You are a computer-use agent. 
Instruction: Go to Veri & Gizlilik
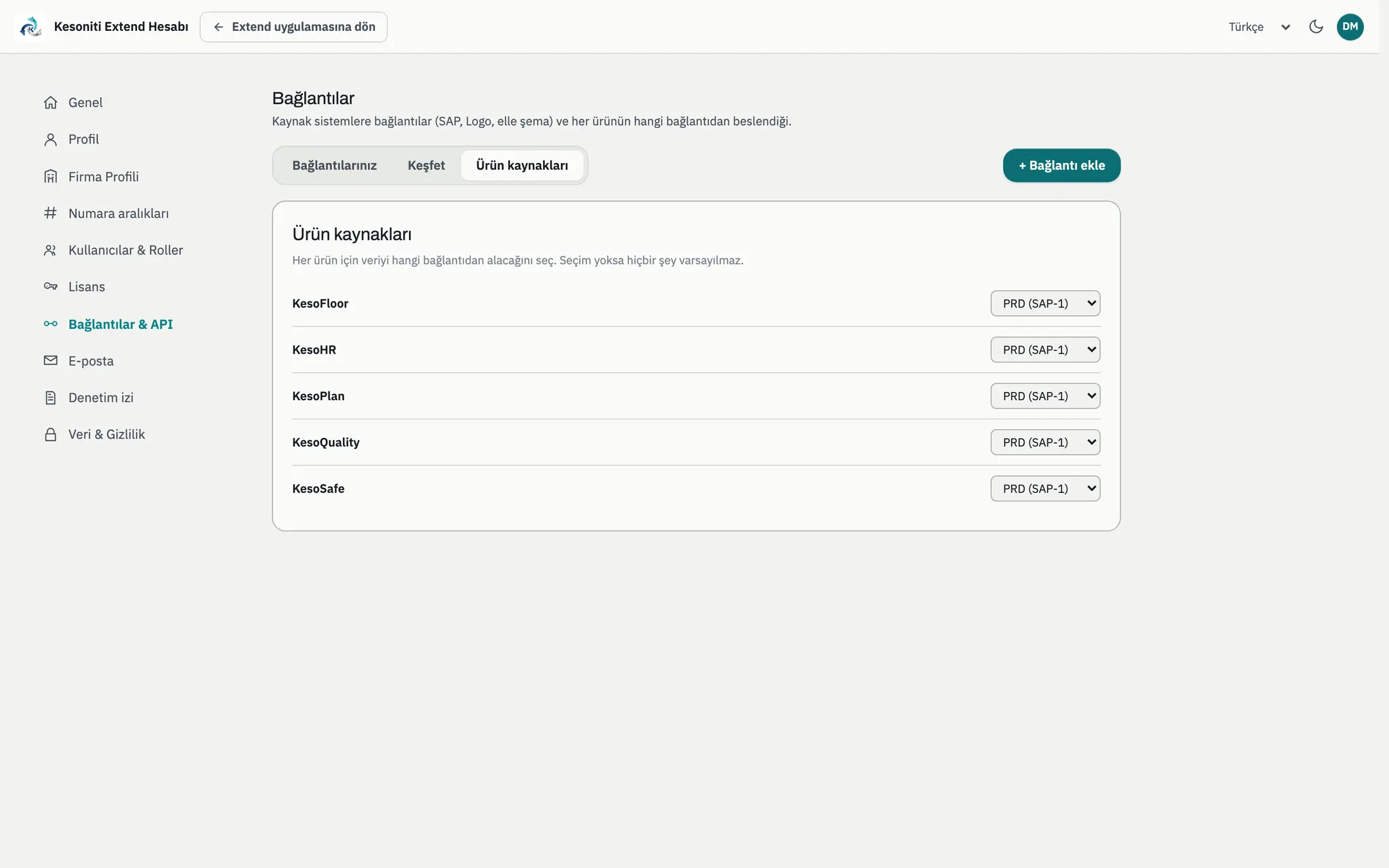point(107,434)
